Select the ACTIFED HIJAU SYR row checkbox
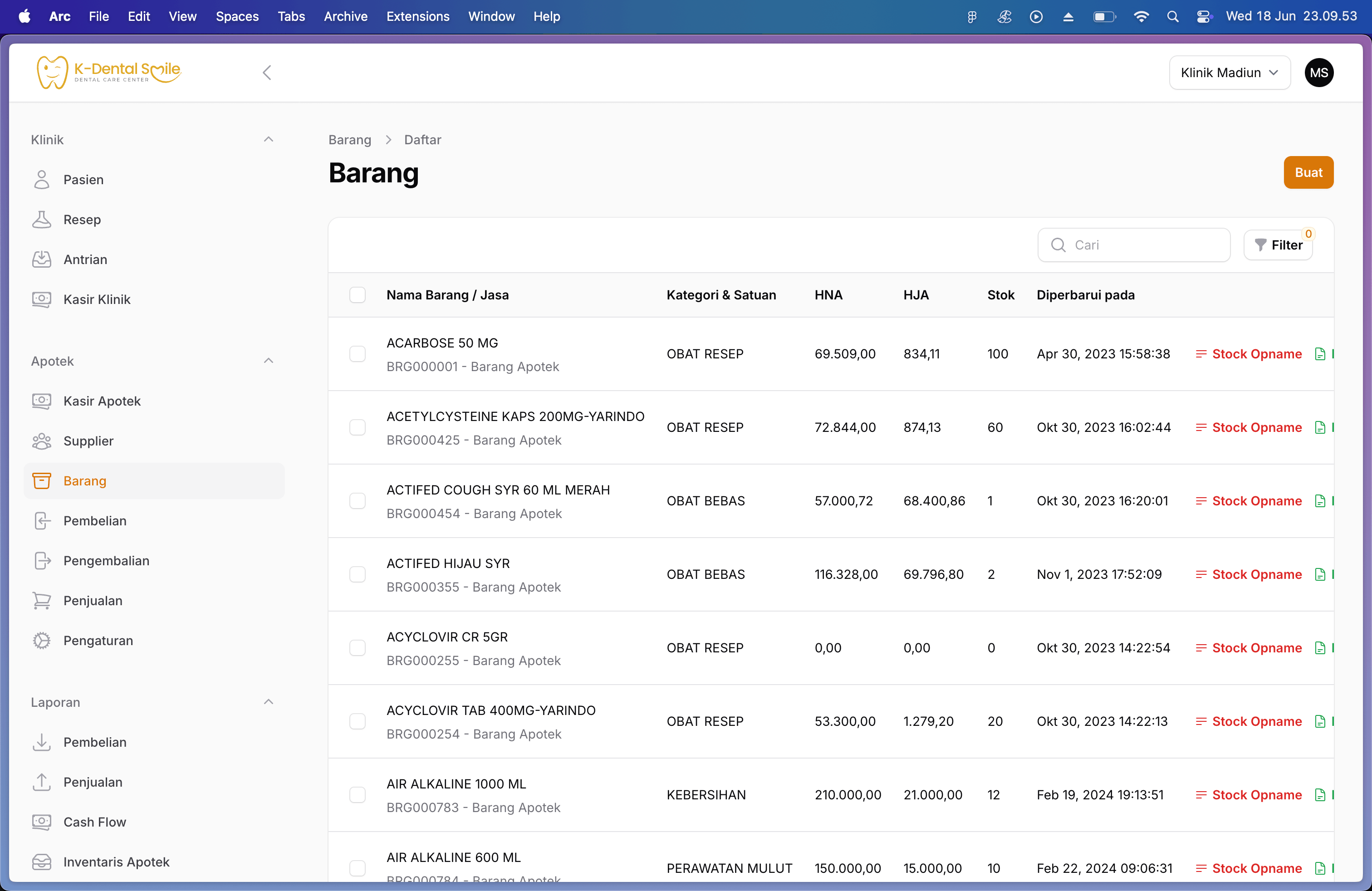 coord(358,575)
